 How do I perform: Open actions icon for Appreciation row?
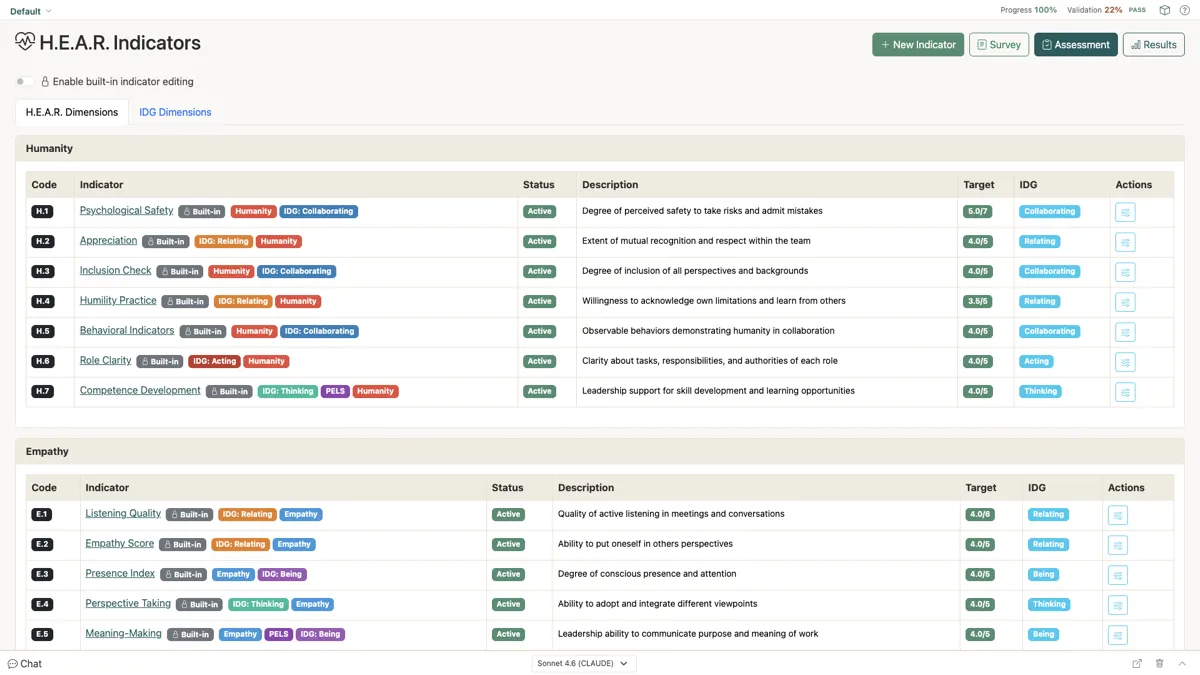1125,242
